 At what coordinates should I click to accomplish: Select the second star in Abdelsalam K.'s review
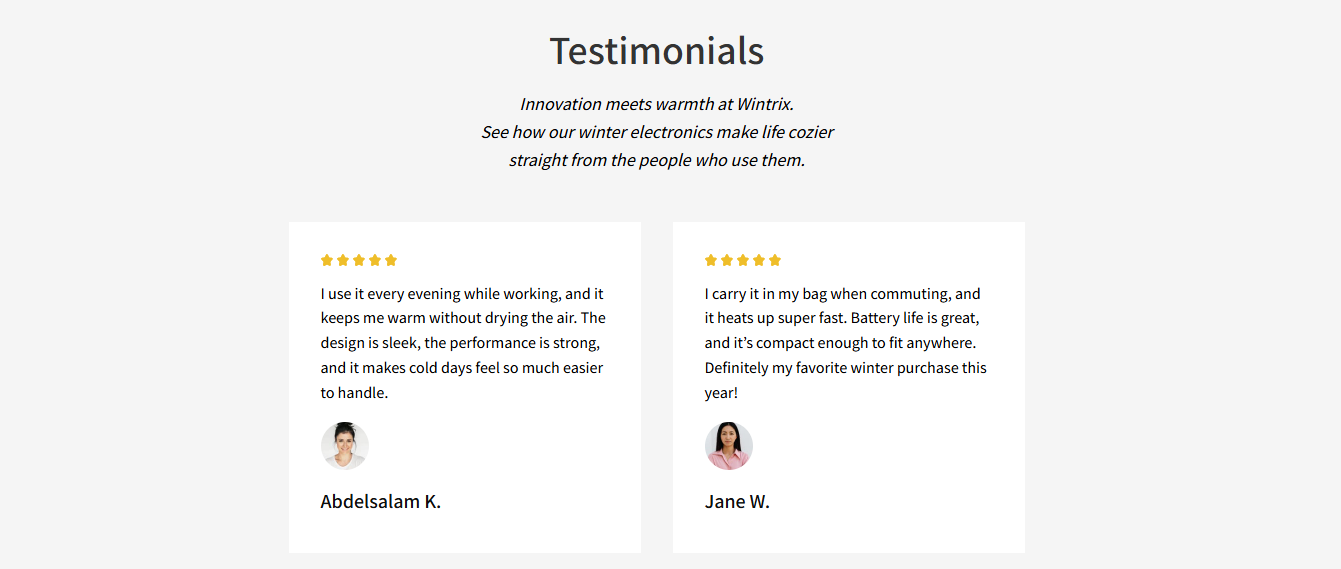tap(343, 260)
